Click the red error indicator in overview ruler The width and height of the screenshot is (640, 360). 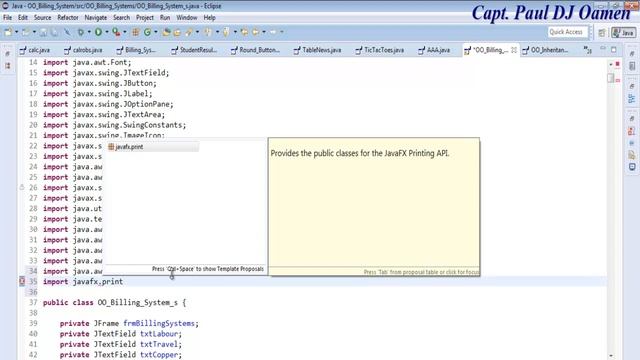618,64
